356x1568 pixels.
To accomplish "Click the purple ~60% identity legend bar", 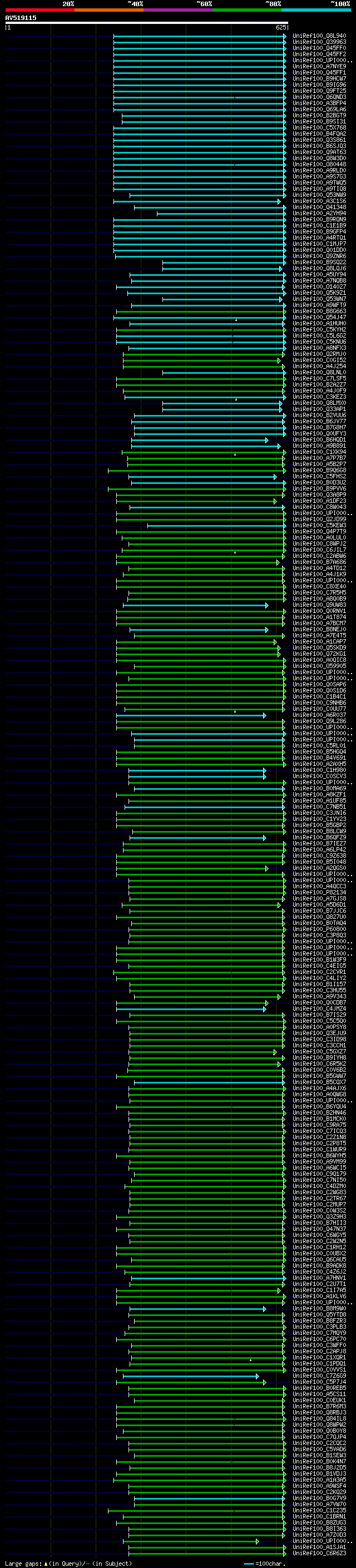I will pos(177,10).
